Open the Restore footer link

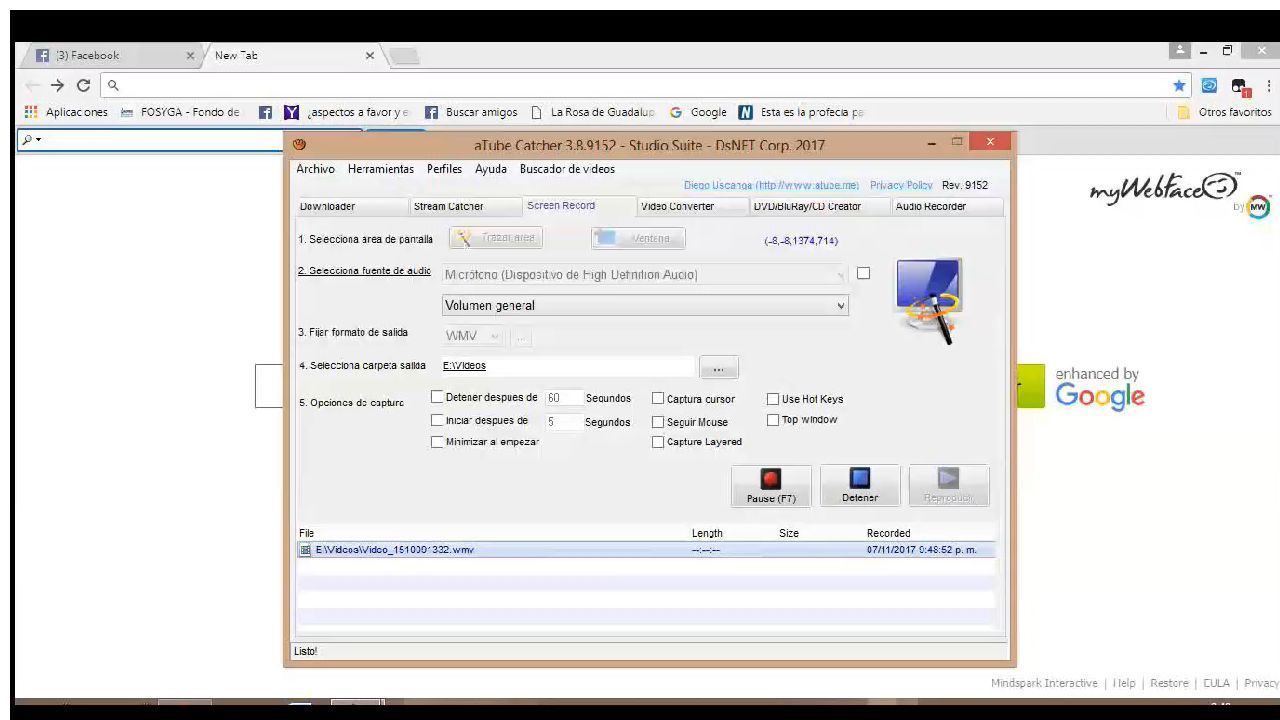click(1169, 683)
